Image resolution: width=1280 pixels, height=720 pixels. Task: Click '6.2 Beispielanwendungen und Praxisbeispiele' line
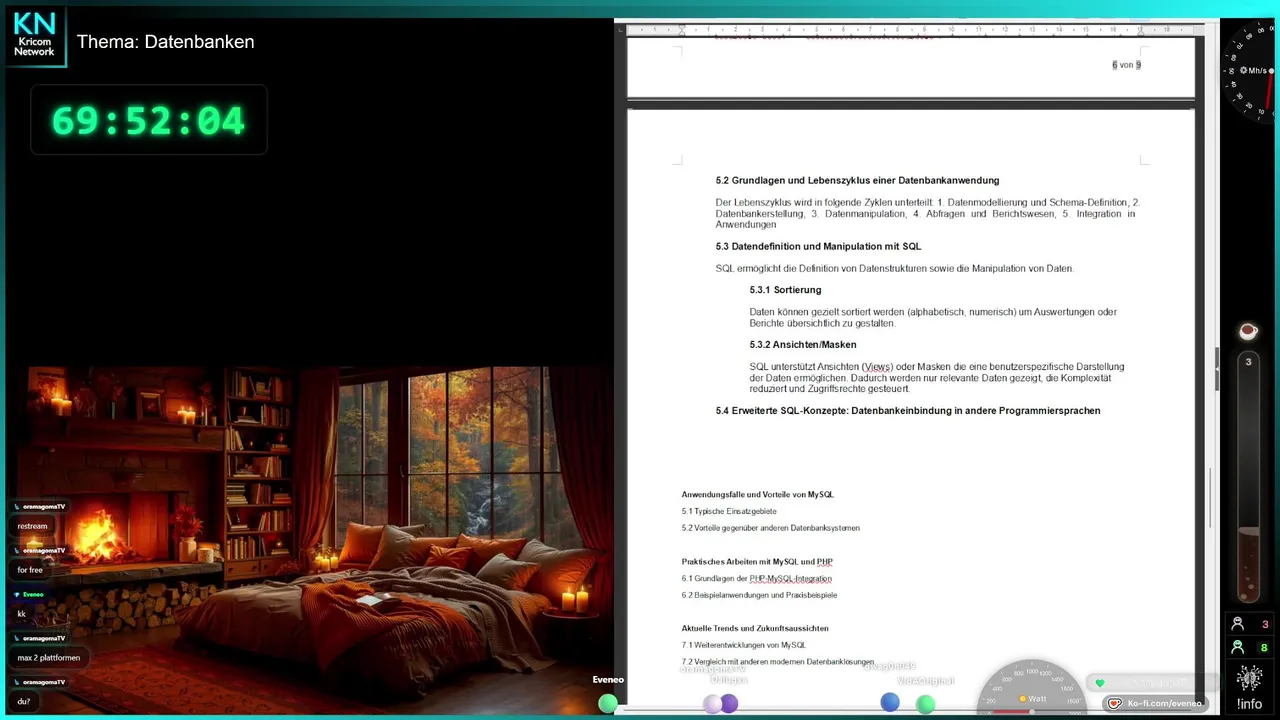759,595
